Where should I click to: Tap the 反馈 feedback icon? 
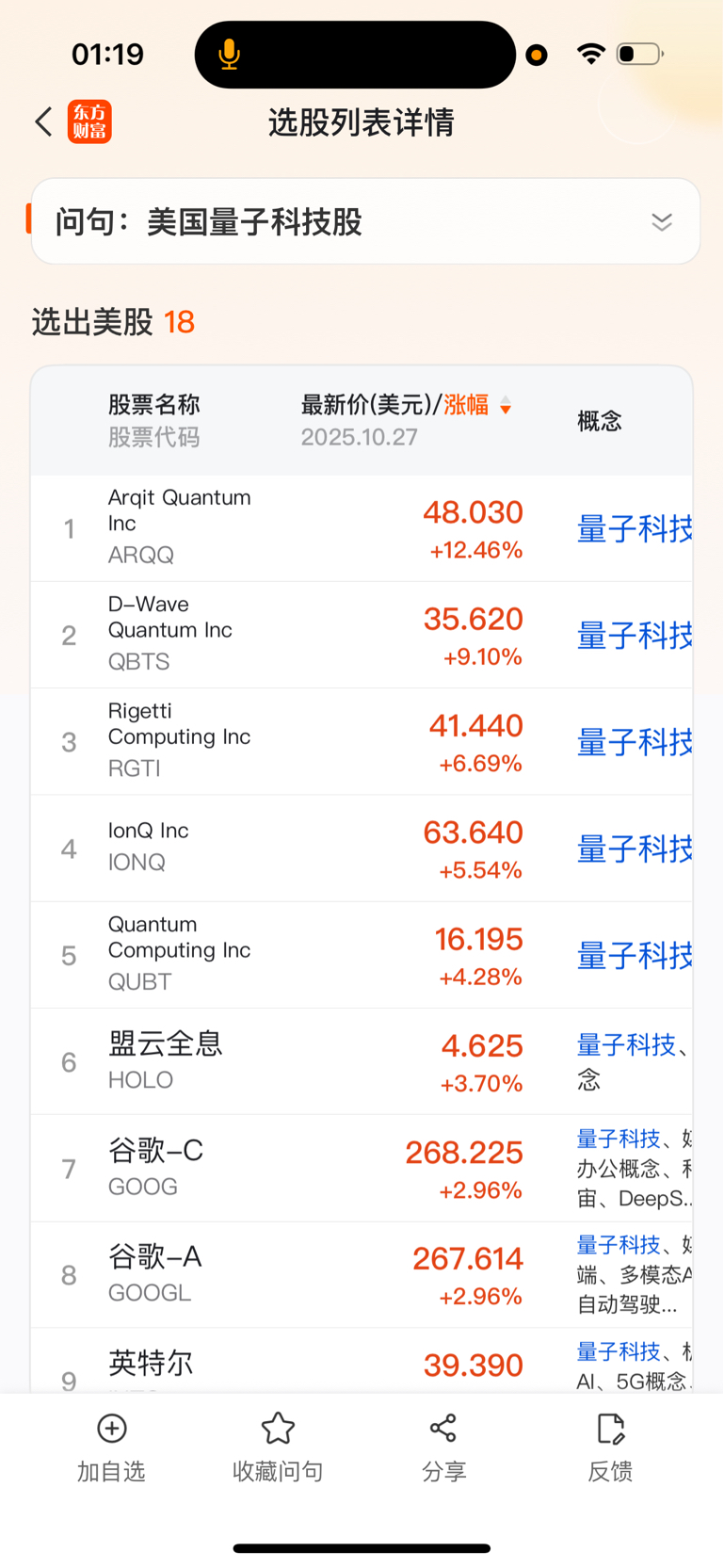610,1428
